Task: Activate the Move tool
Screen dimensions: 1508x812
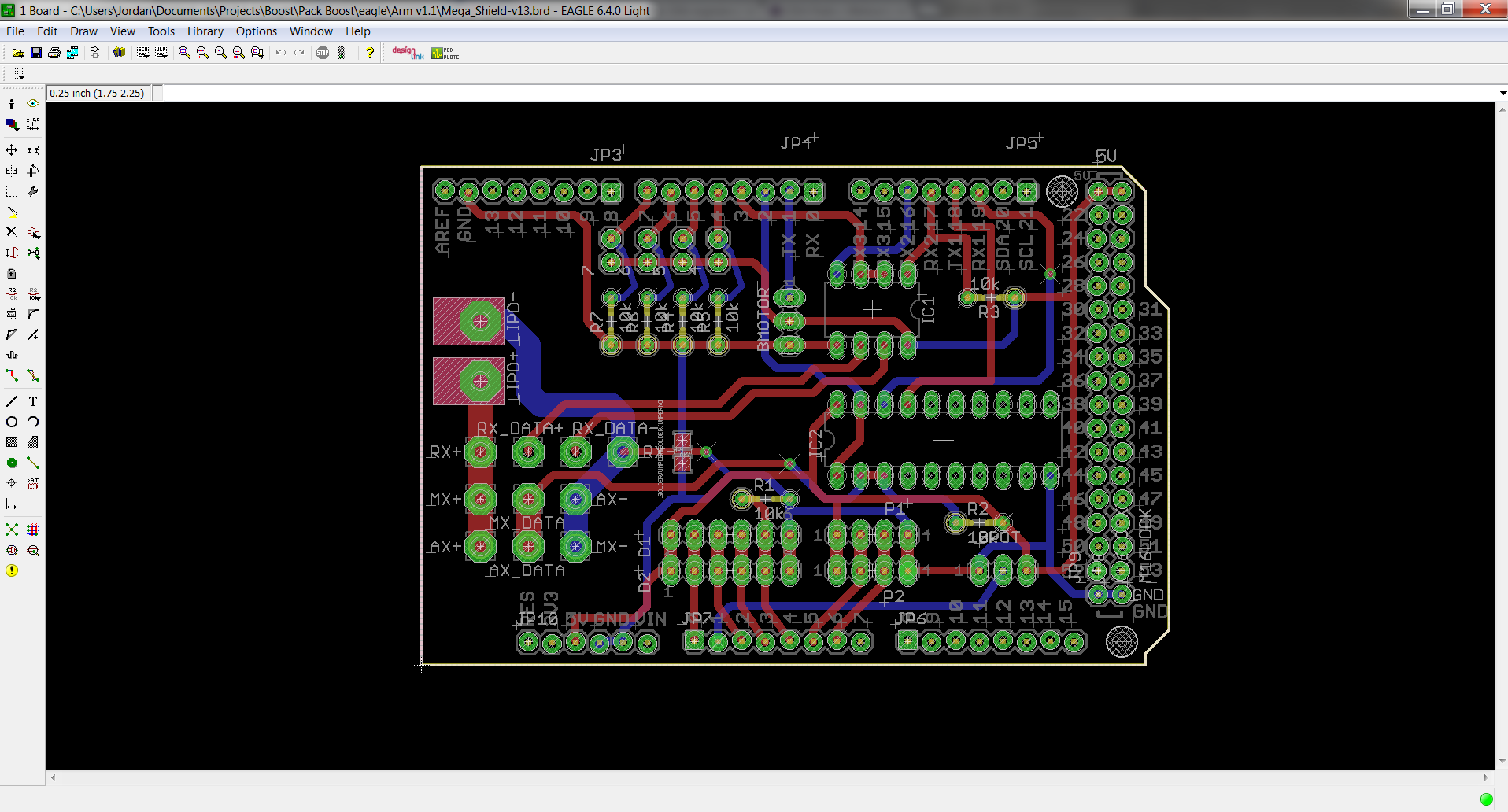Action: [x=11, y=149]
